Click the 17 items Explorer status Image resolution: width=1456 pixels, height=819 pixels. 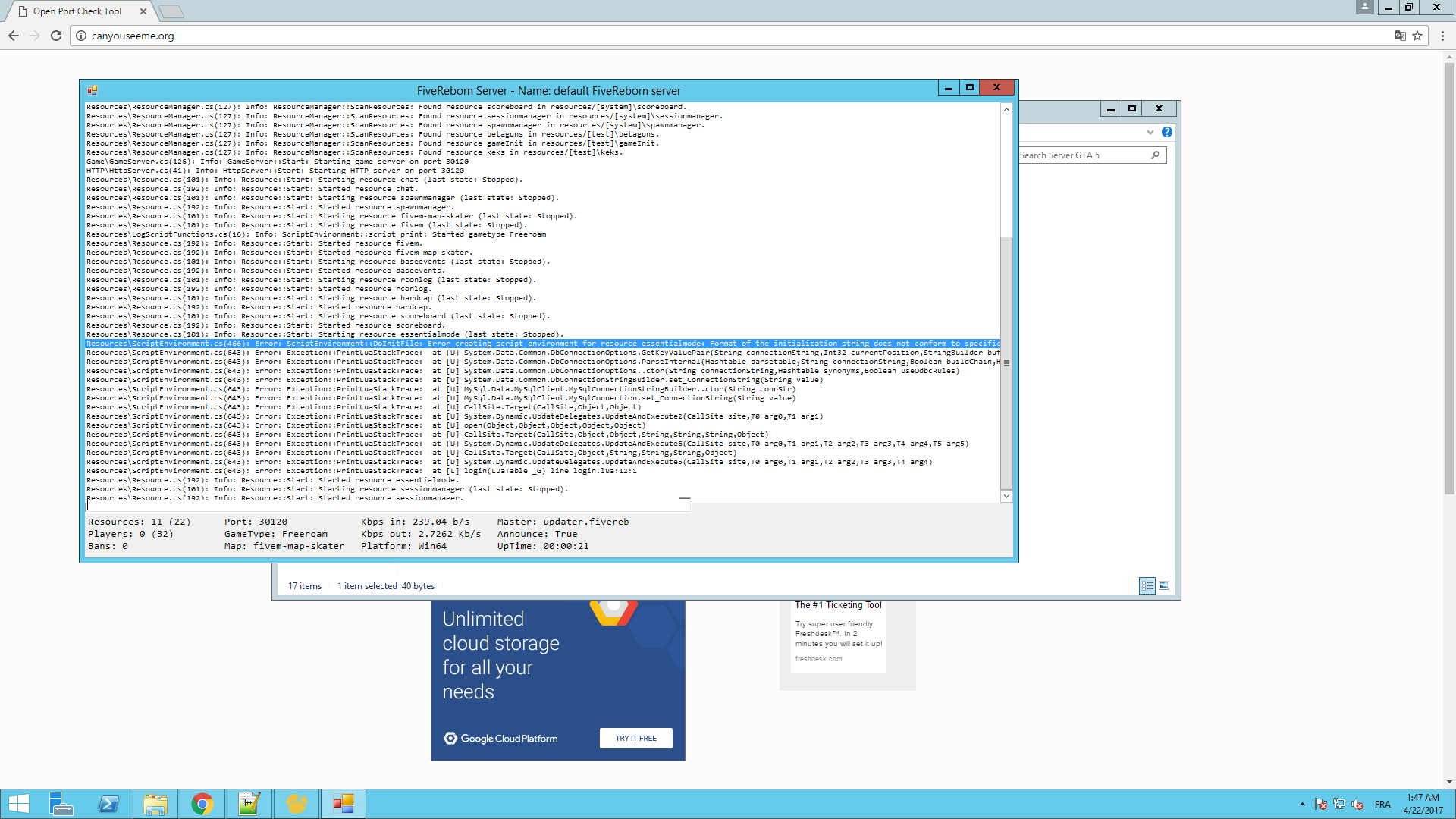(x=305, y=586)
